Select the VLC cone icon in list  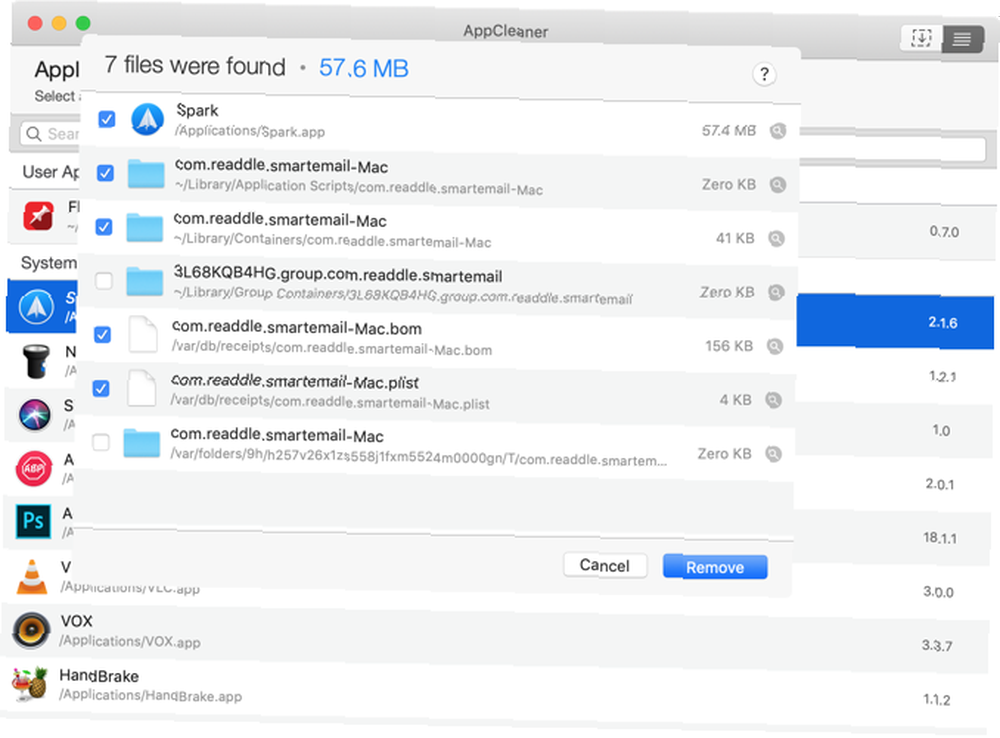click(32, 577)
